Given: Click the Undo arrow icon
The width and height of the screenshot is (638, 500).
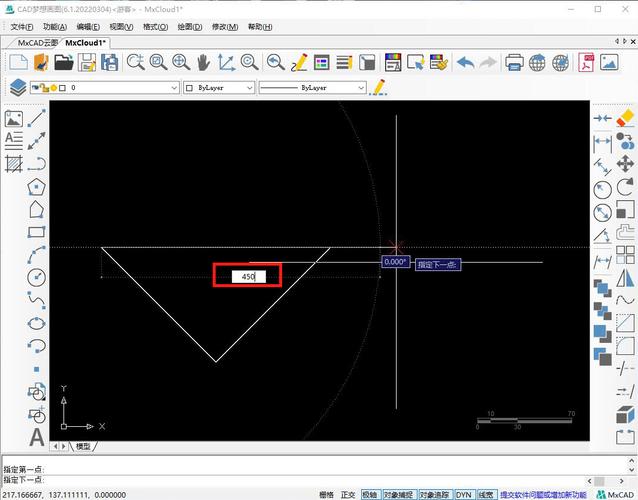Looking at the screenshot, I should coord(466,62).
